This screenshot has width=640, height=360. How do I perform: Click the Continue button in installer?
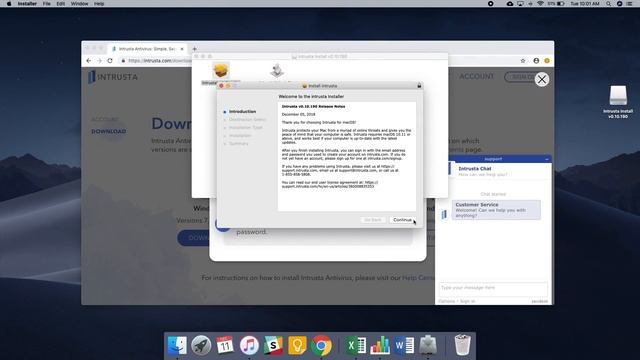[402, 220]
